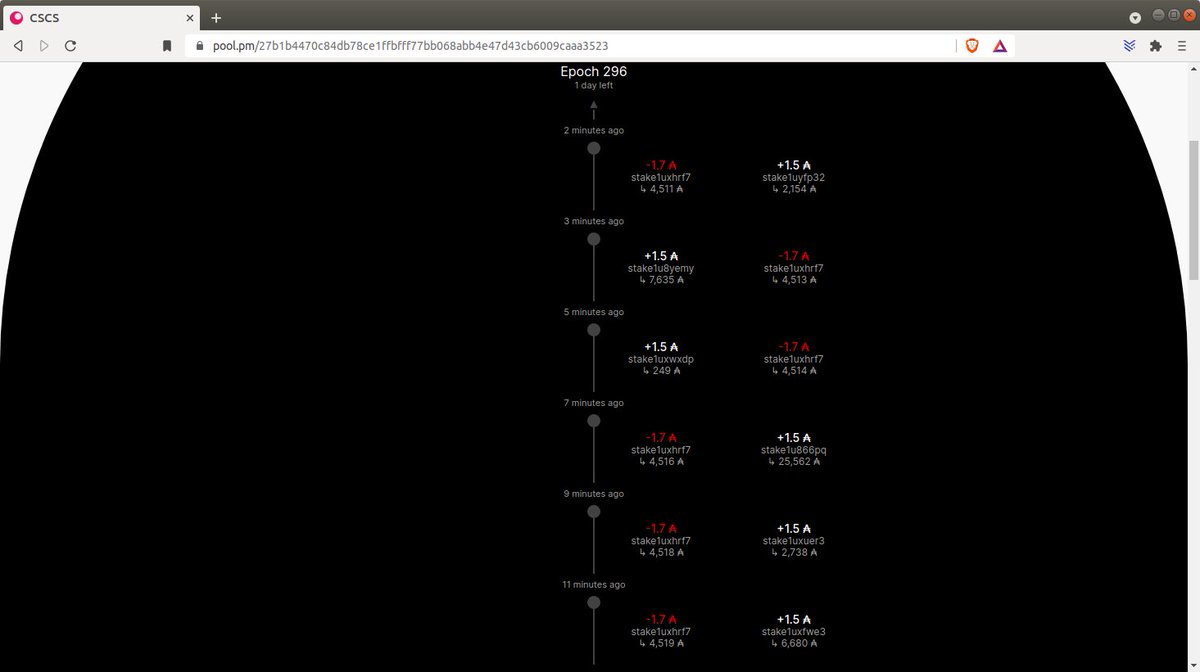Open stake1u866pq address
The height and width of the screenshot is (672, 1200).
[794, 450]
